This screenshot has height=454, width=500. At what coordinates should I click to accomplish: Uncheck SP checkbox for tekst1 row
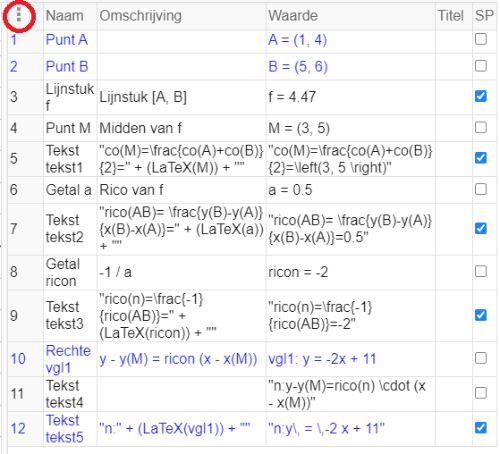(481, 158)
